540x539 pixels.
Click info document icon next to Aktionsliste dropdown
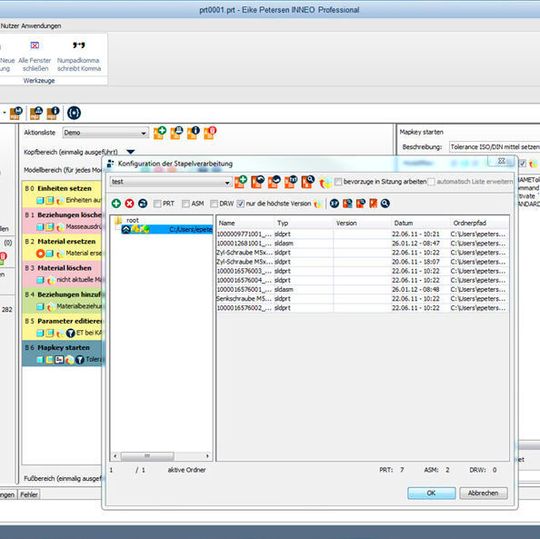point(193,133)
